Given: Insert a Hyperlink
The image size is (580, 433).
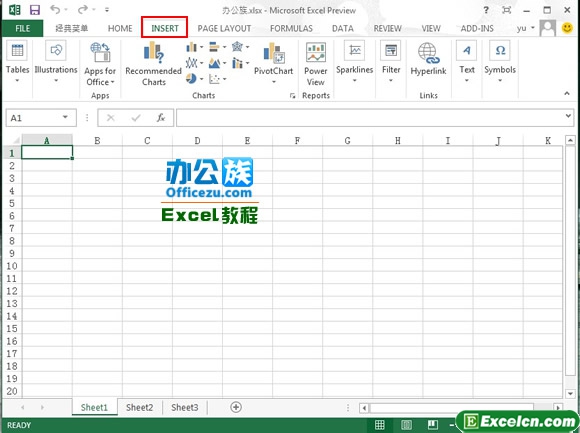Looking at the screenshot, I should (428, 59).
